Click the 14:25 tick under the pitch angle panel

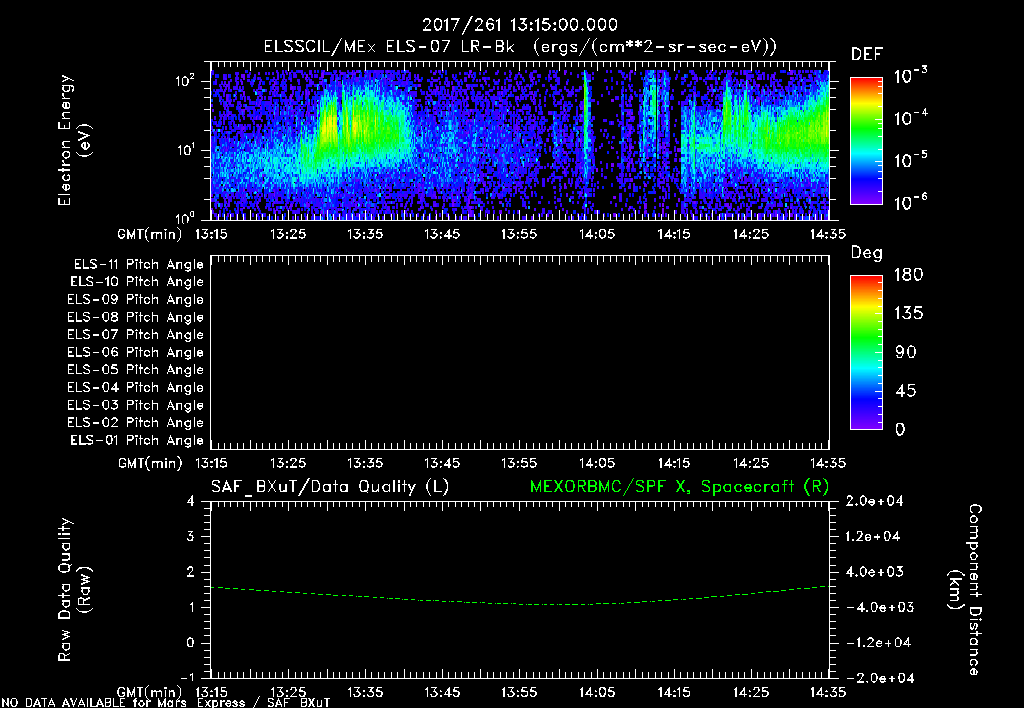(751, 464)
